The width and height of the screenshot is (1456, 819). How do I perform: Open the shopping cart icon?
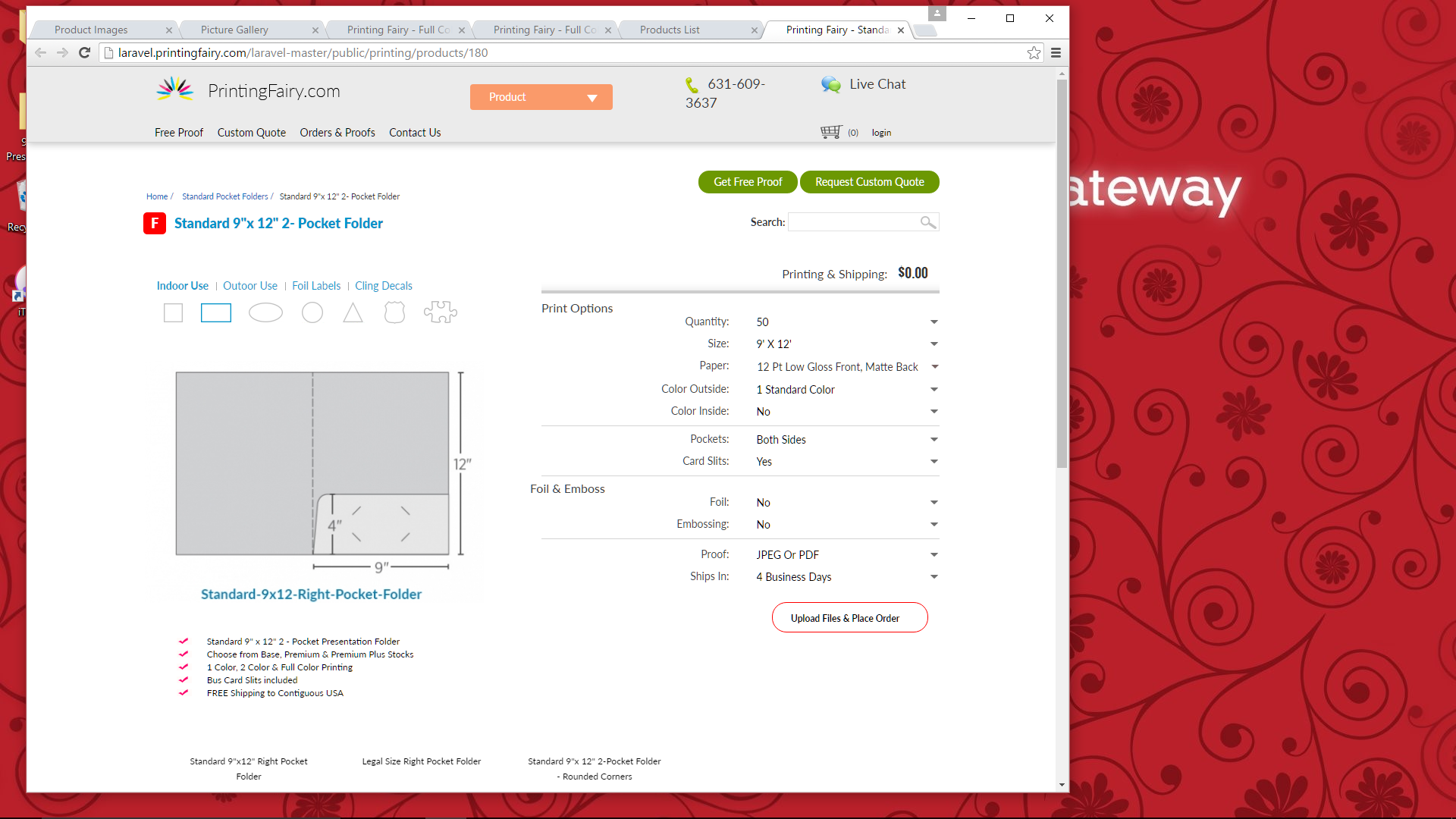pyautogui.click(x=831, y=132)
